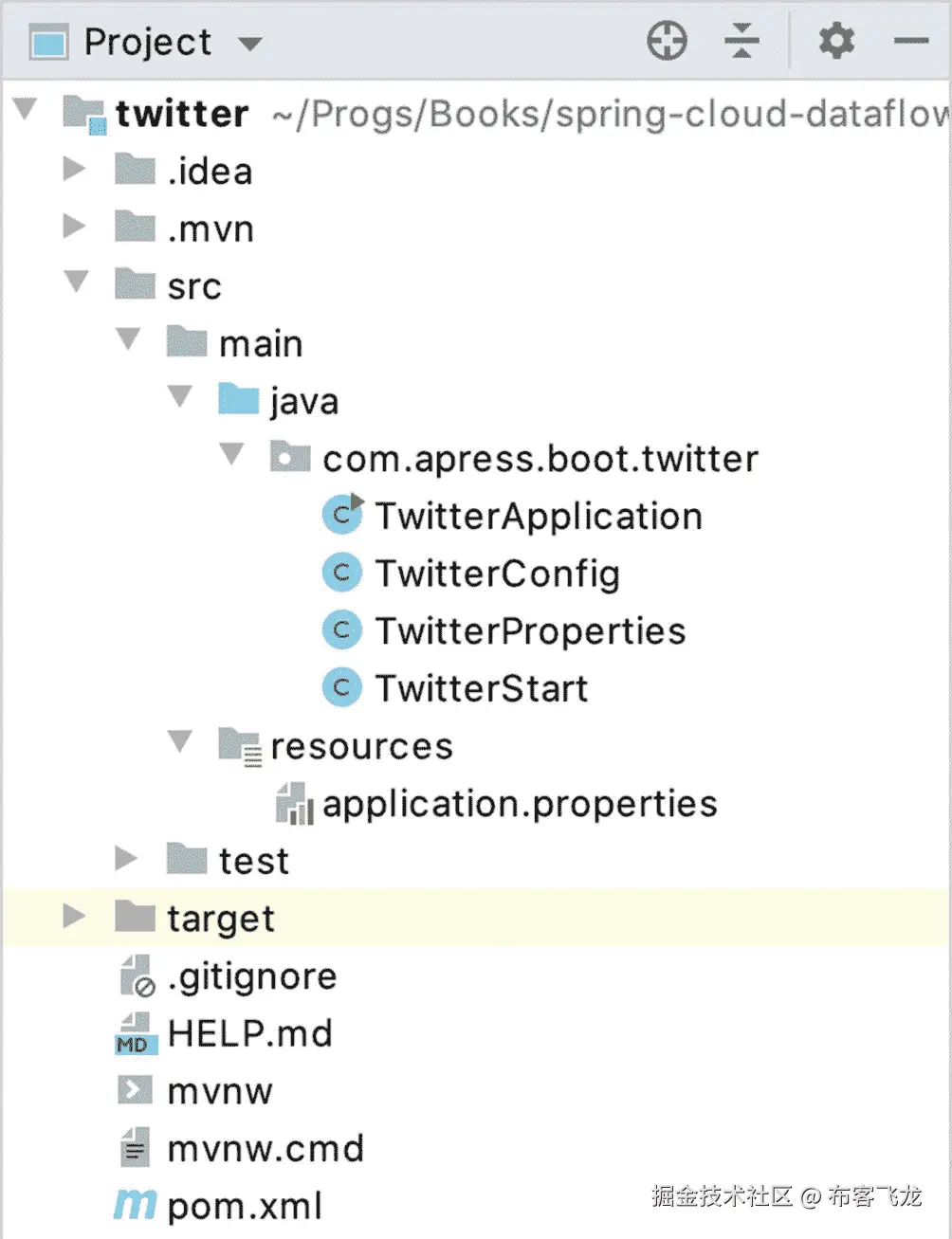Open the Project panel settings gear
Image resolution: width=952 pixels, height=1239 pixels.
click(835, 42)
